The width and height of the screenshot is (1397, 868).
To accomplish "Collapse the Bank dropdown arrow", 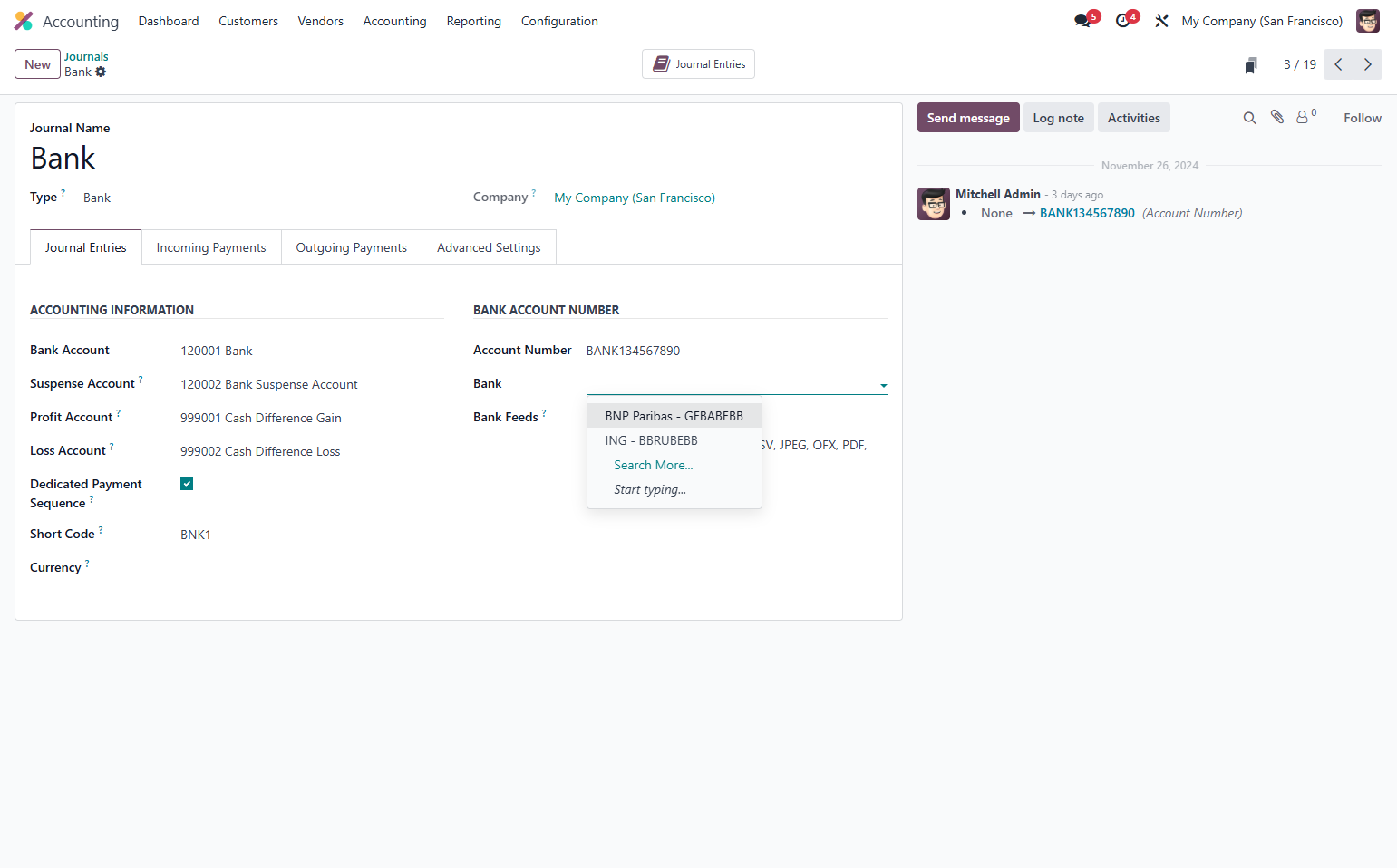I will (x=883, y=385).
